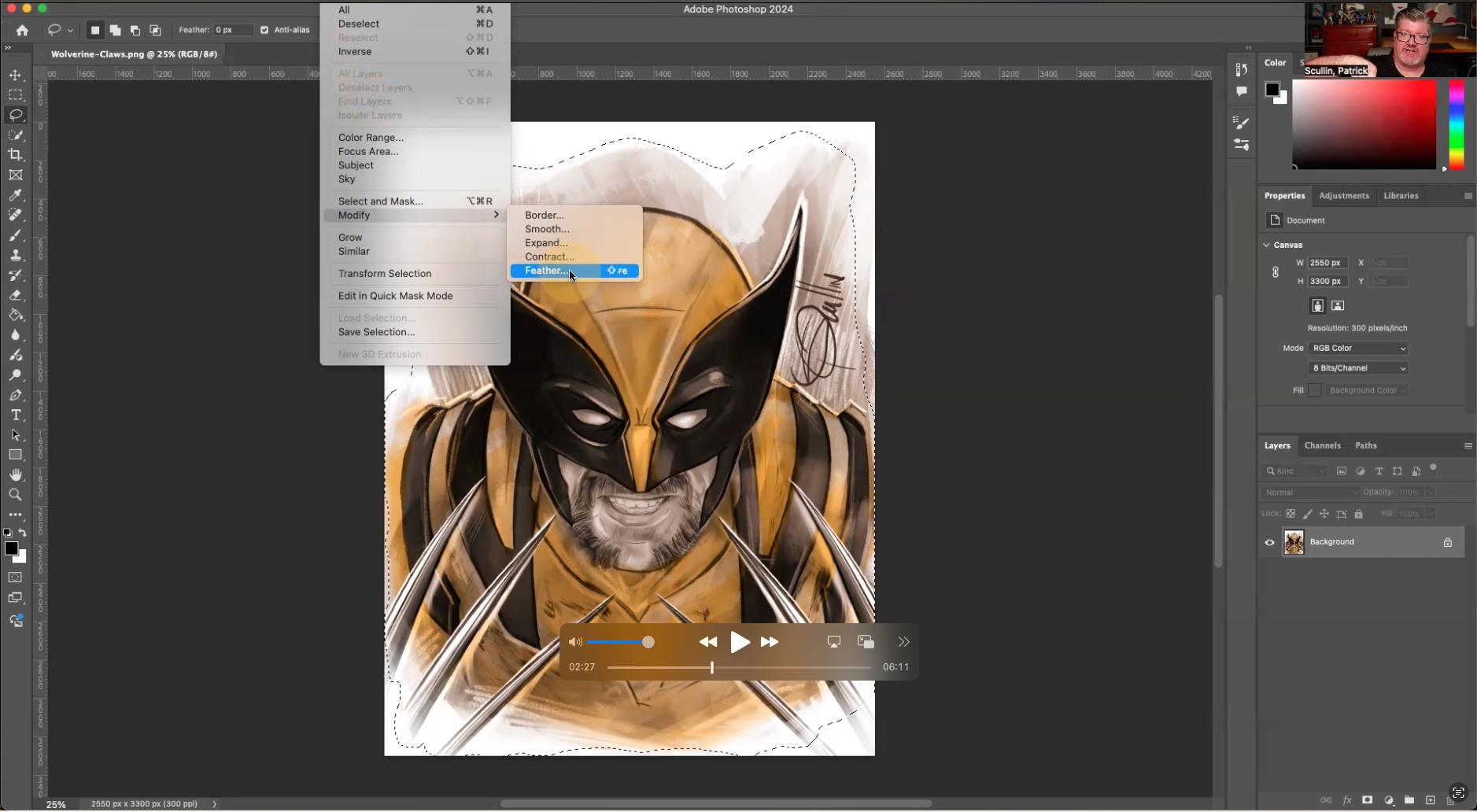This screenshot has height=812, width=1477.
Task: Click the Home icon in options bar
Action: 22,30
